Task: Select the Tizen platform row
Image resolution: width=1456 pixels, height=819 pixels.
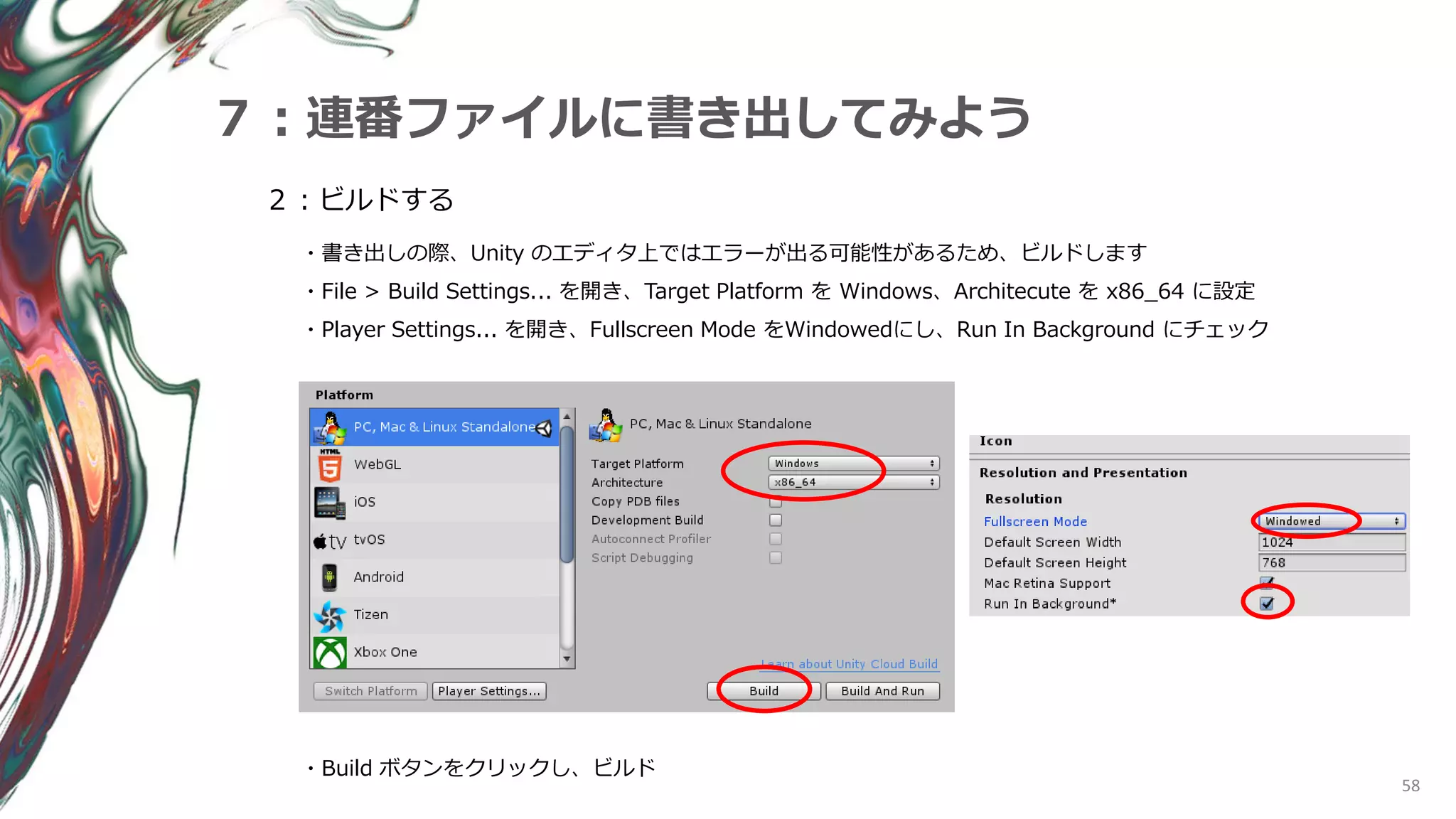Action: [x=435, y=615]
